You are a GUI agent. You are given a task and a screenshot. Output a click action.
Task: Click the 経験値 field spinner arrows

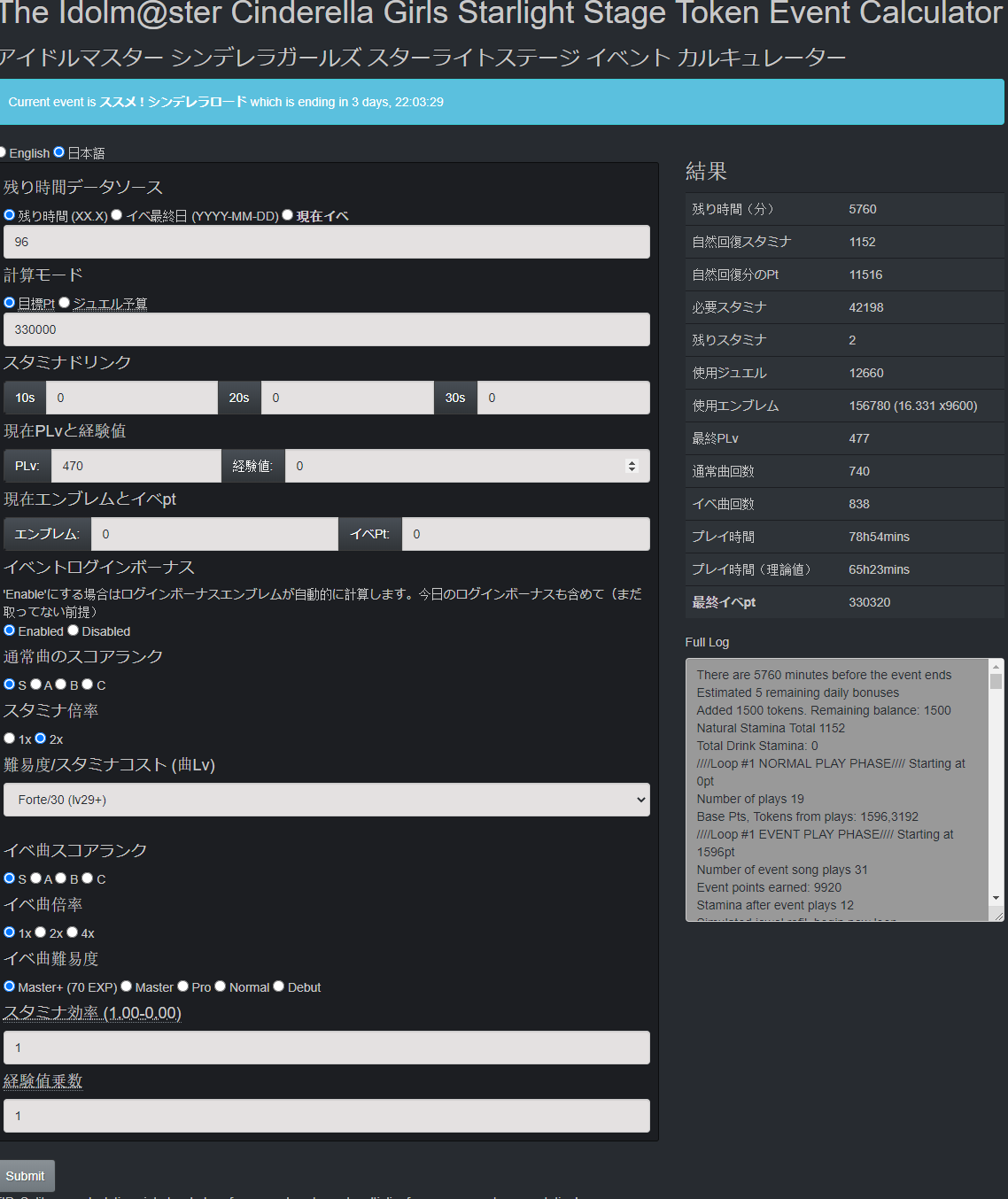coord(632,466)
